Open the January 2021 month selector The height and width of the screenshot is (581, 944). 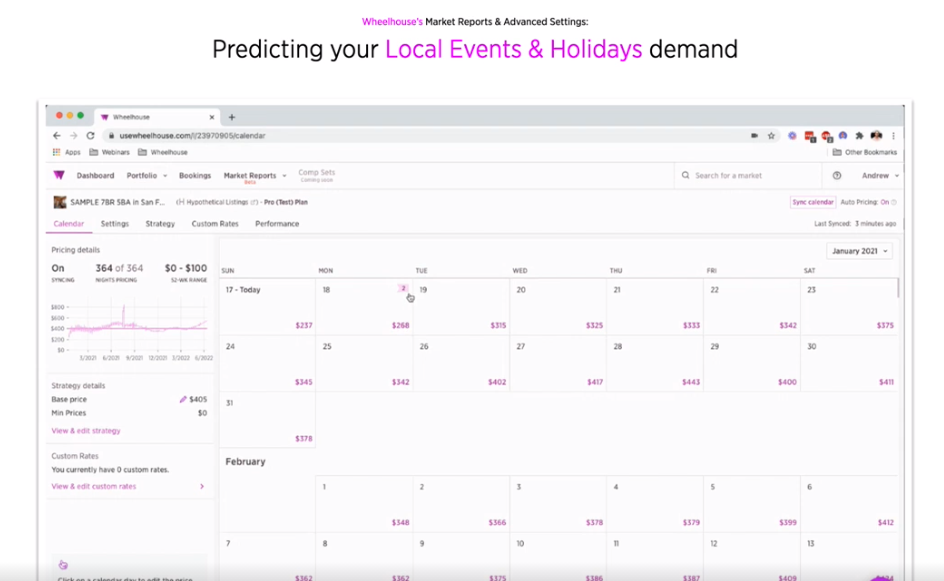pyautogui.click(x=859, y=251)
